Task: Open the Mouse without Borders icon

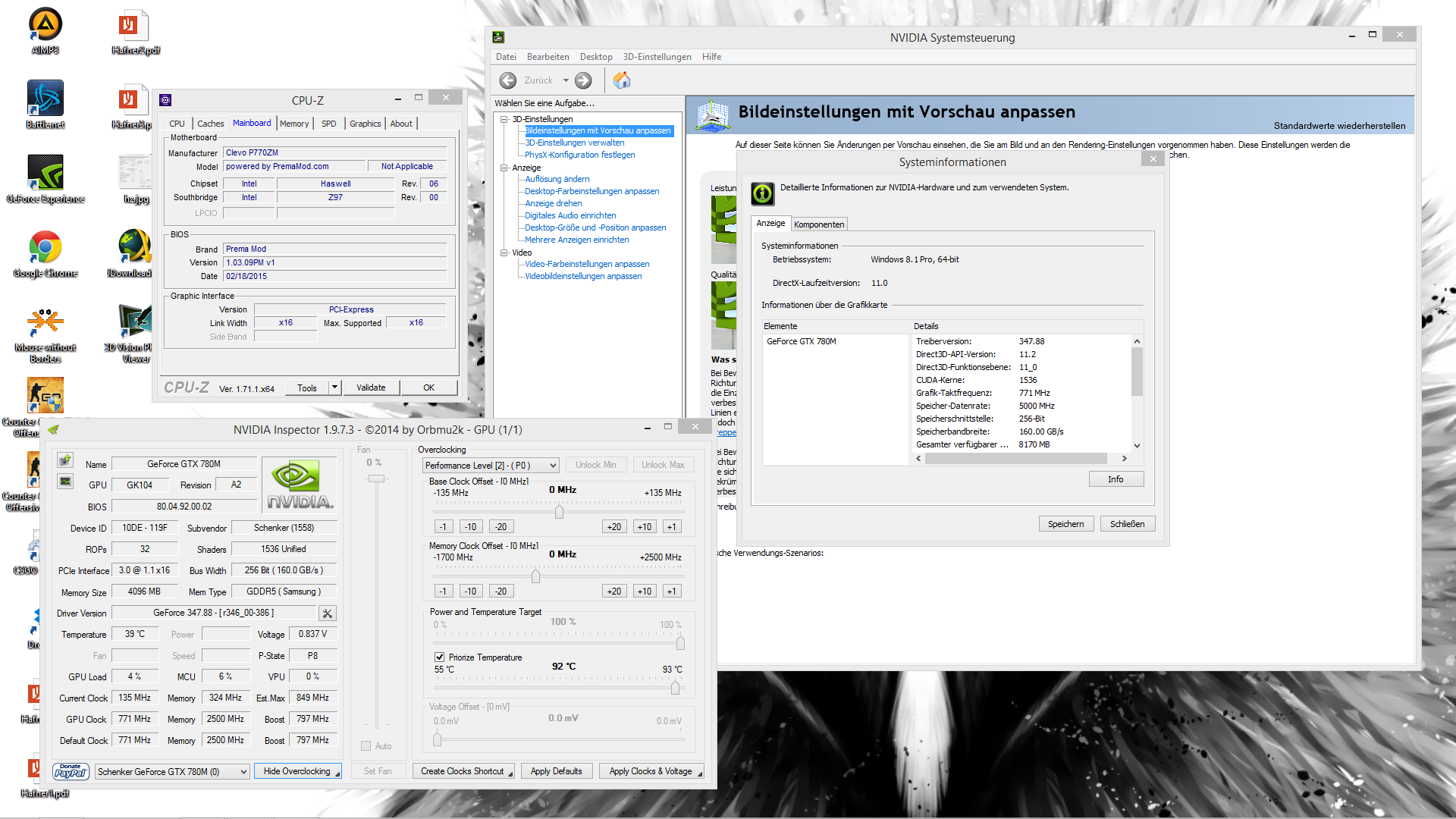Action: pyautogui.click(x=45, y=334)
